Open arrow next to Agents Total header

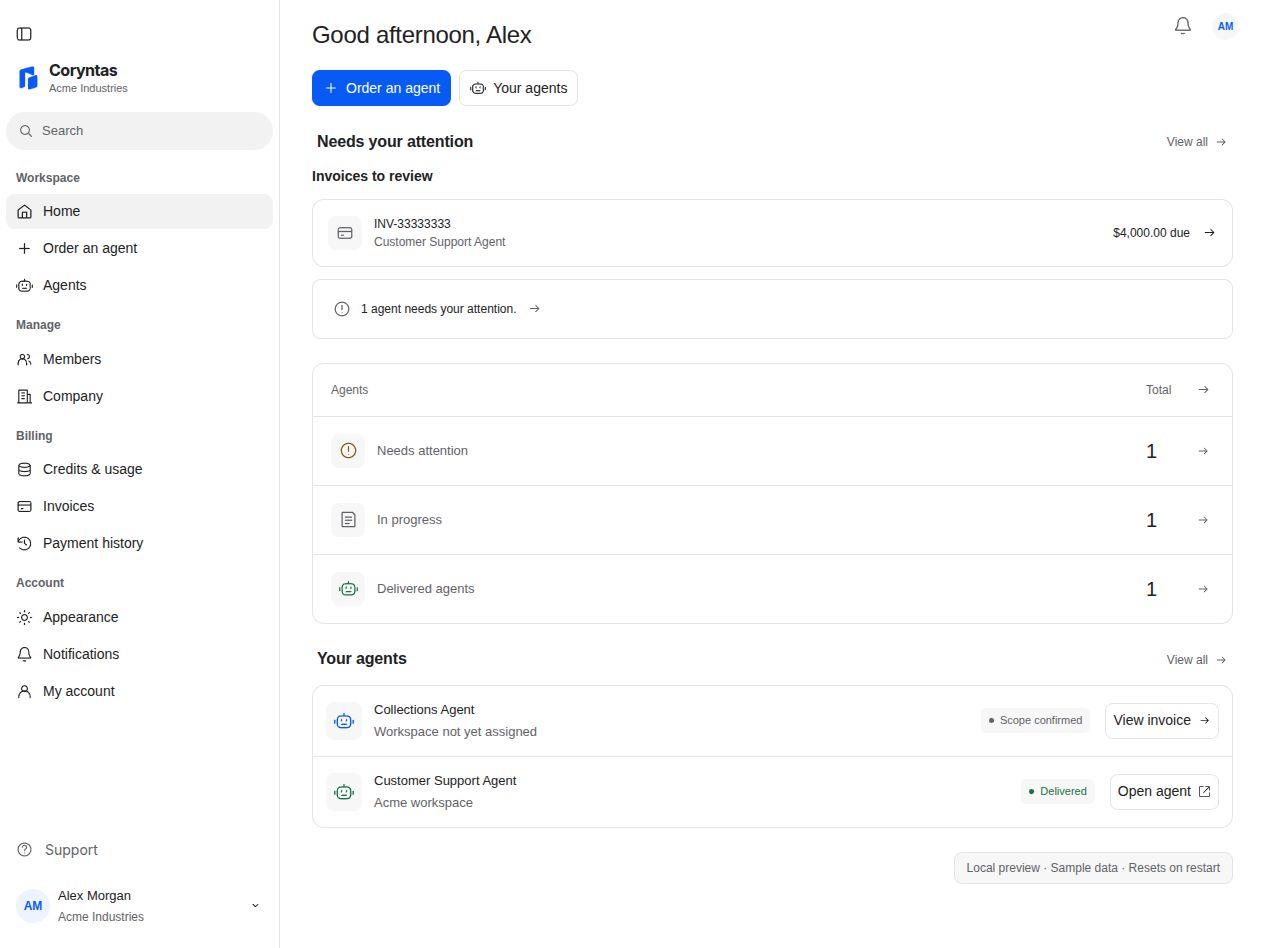[1203, 390]
